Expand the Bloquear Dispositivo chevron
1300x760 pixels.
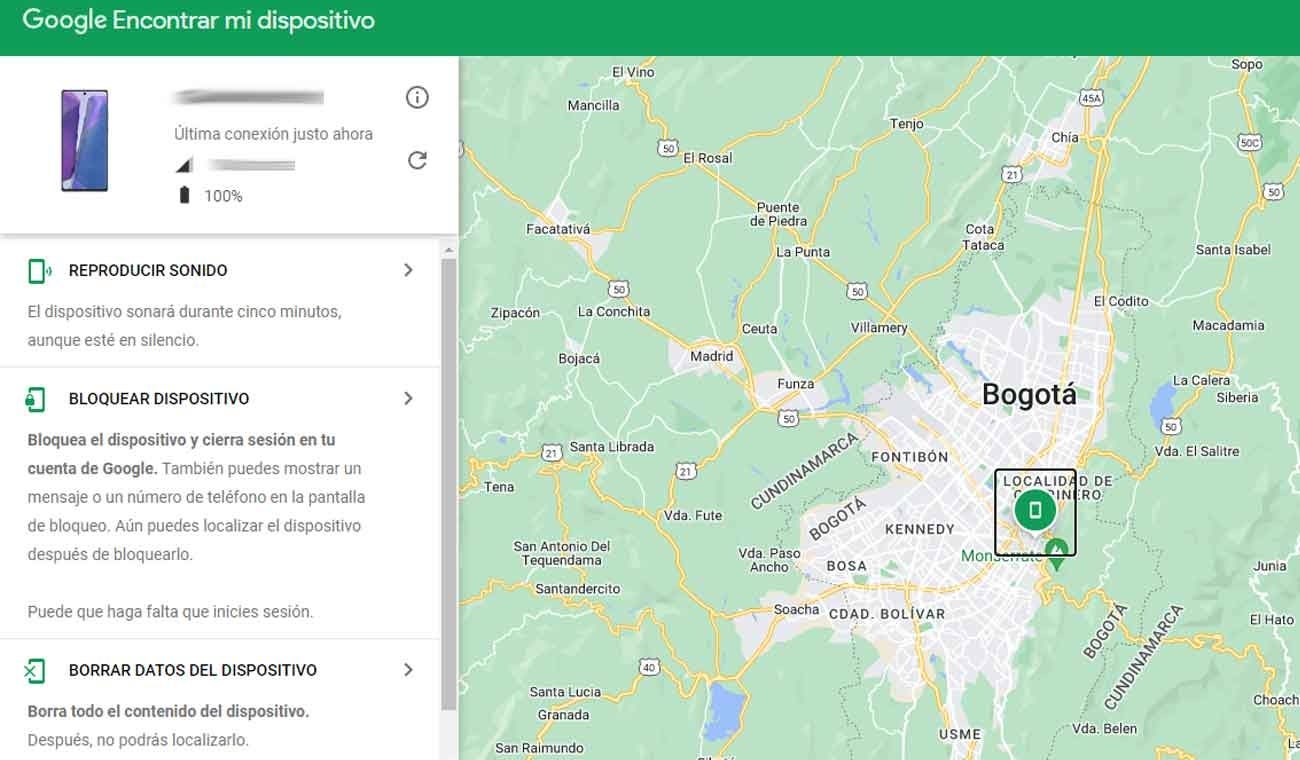coord(408,398)
